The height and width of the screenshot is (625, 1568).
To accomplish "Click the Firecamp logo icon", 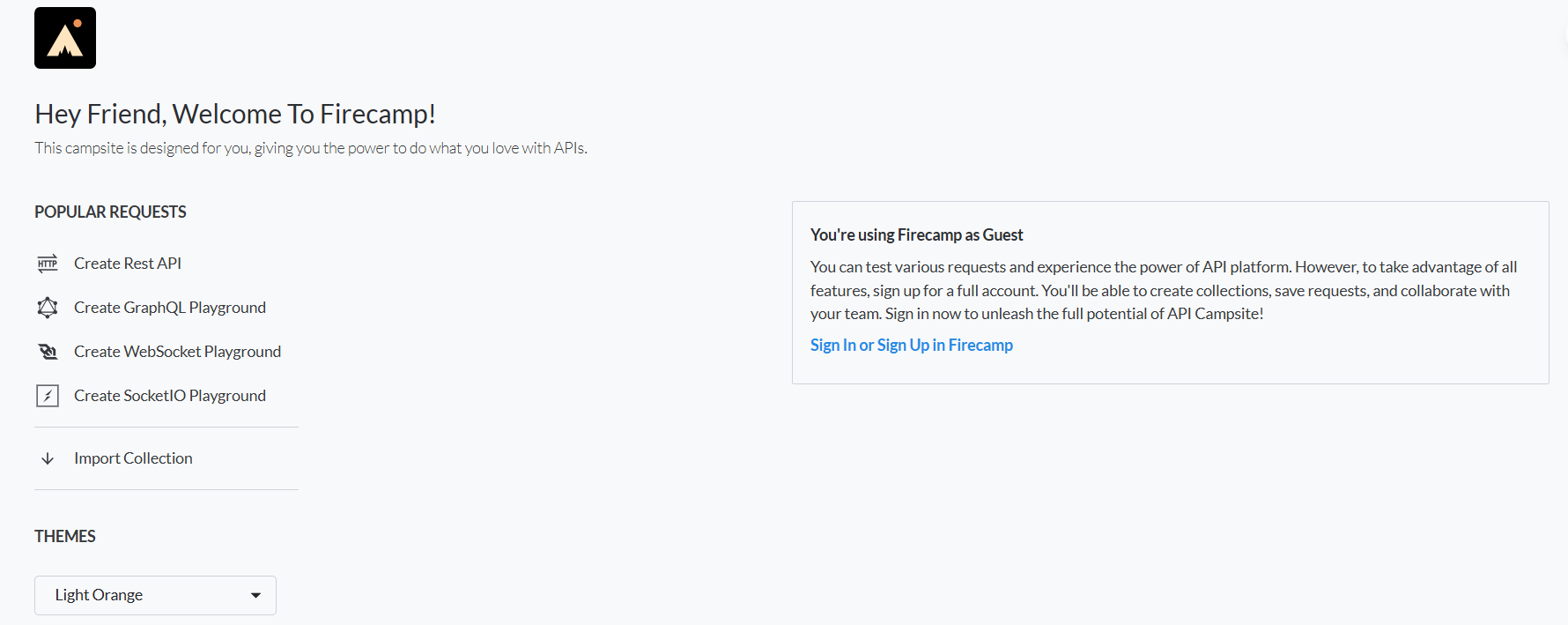I will pos(64,37).
